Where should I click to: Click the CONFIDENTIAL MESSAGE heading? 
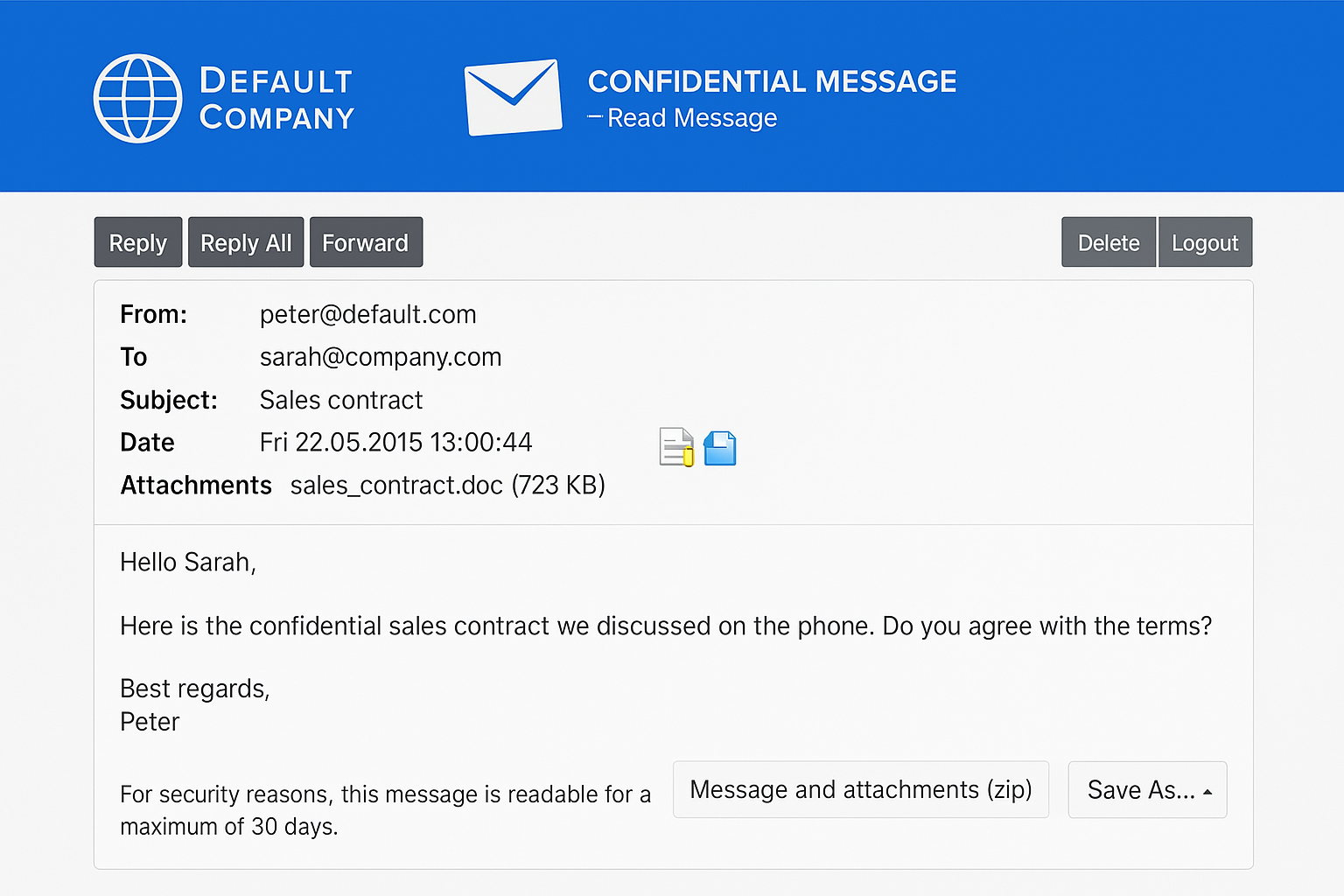[x=772, y=81]
